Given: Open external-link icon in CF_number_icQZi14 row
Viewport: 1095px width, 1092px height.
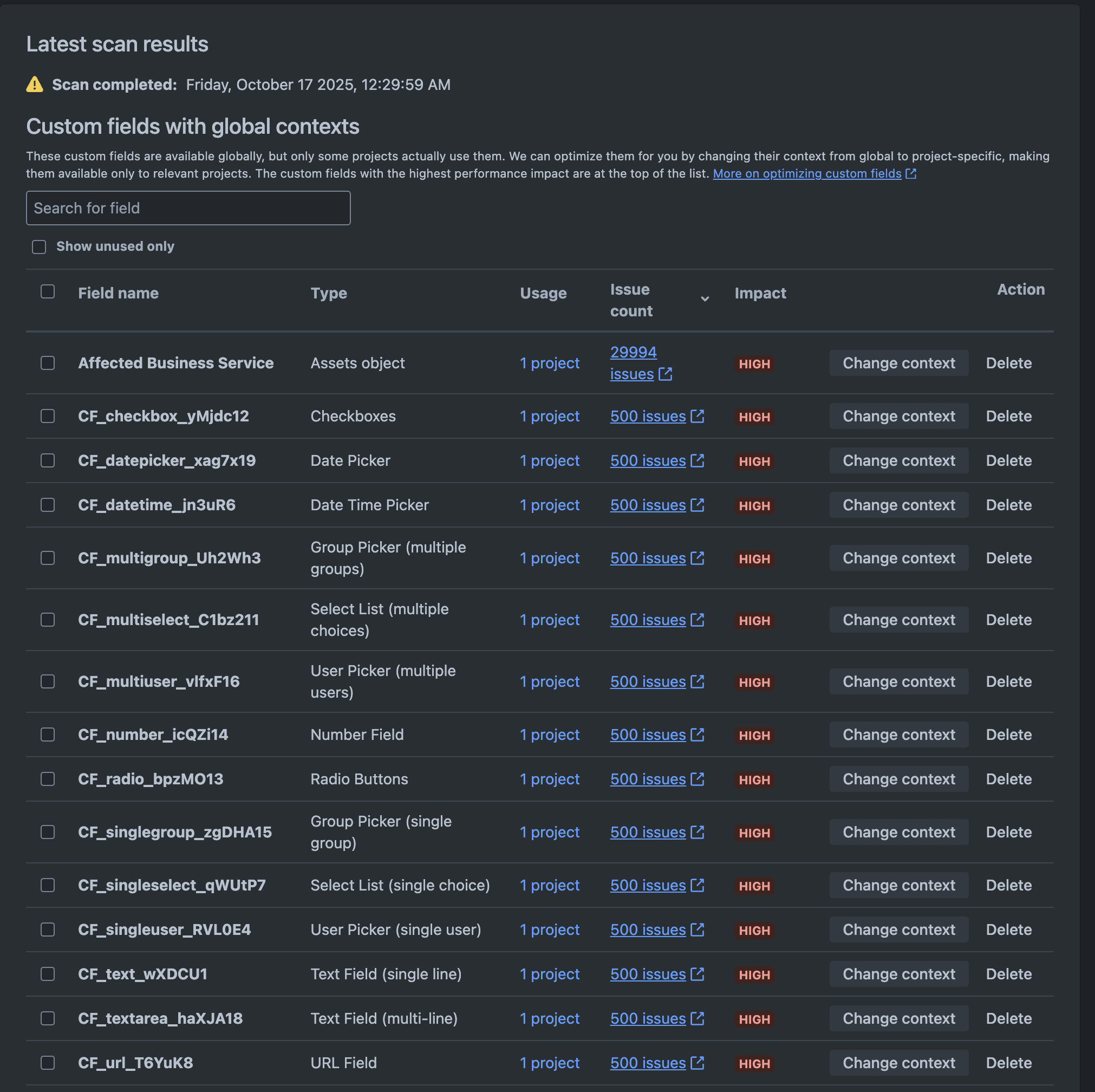Looking at the screenshot, I should 698,735.
